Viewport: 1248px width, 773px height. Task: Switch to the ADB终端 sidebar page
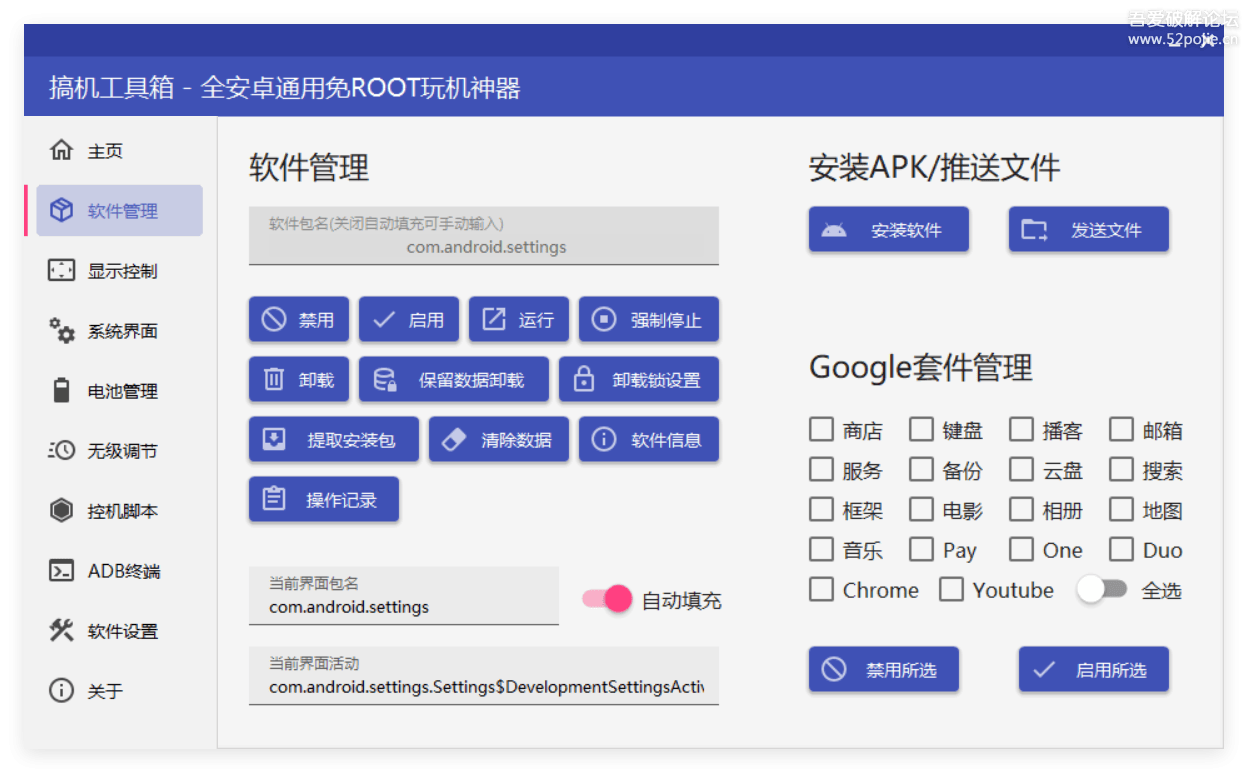[x=120, y=571]
